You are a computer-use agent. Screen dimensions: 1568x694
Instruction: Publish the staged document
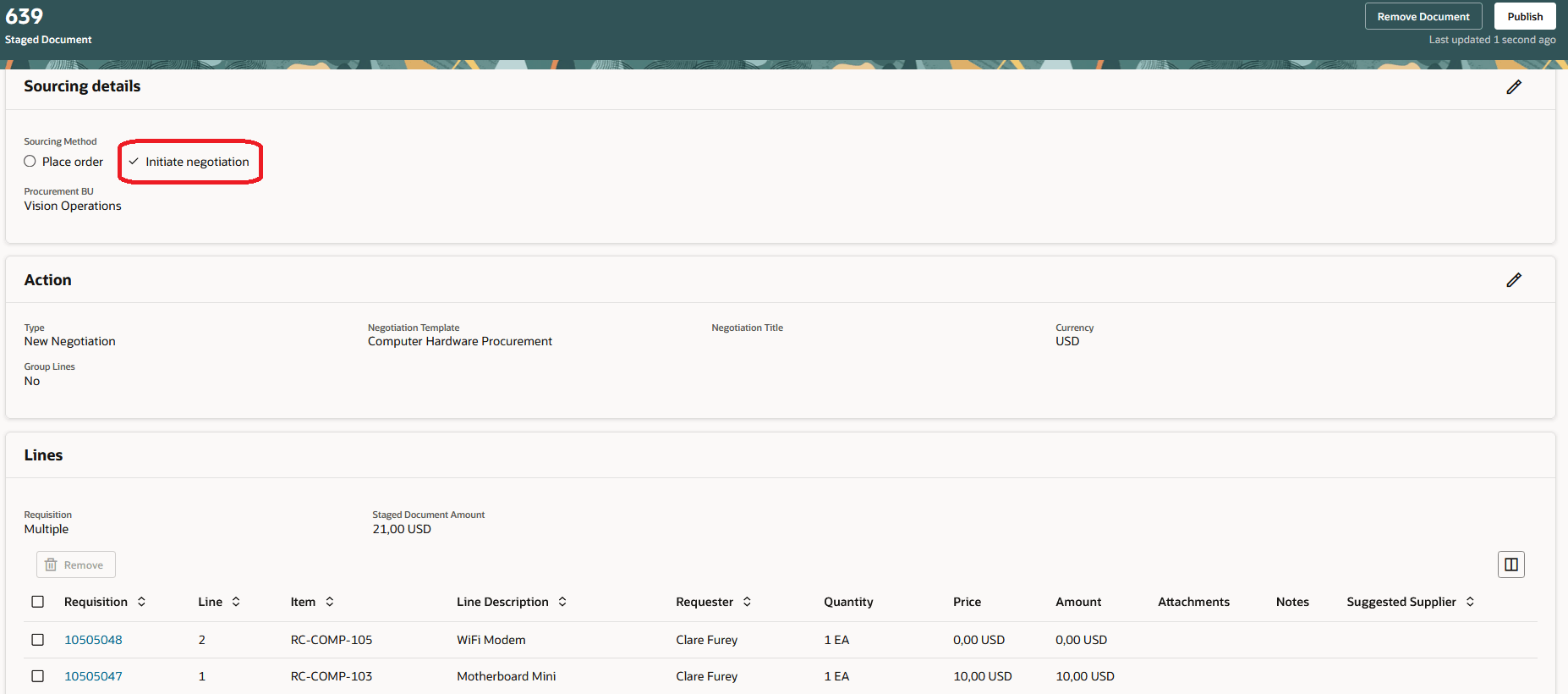[1525, 16]
